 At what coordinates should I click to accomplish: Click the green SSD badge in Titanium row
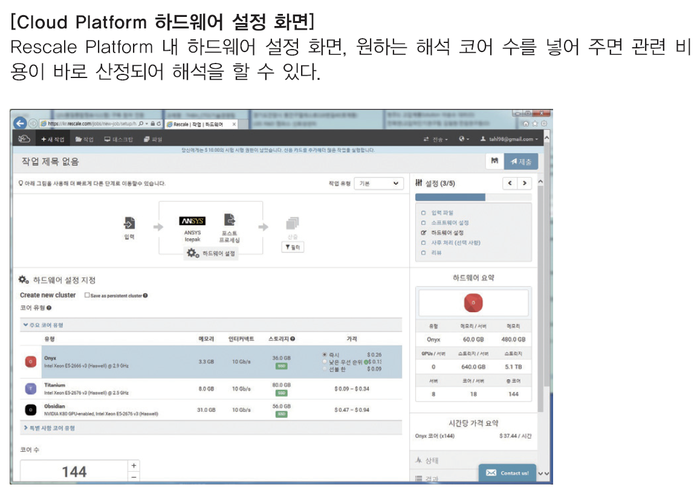(281, 393)
